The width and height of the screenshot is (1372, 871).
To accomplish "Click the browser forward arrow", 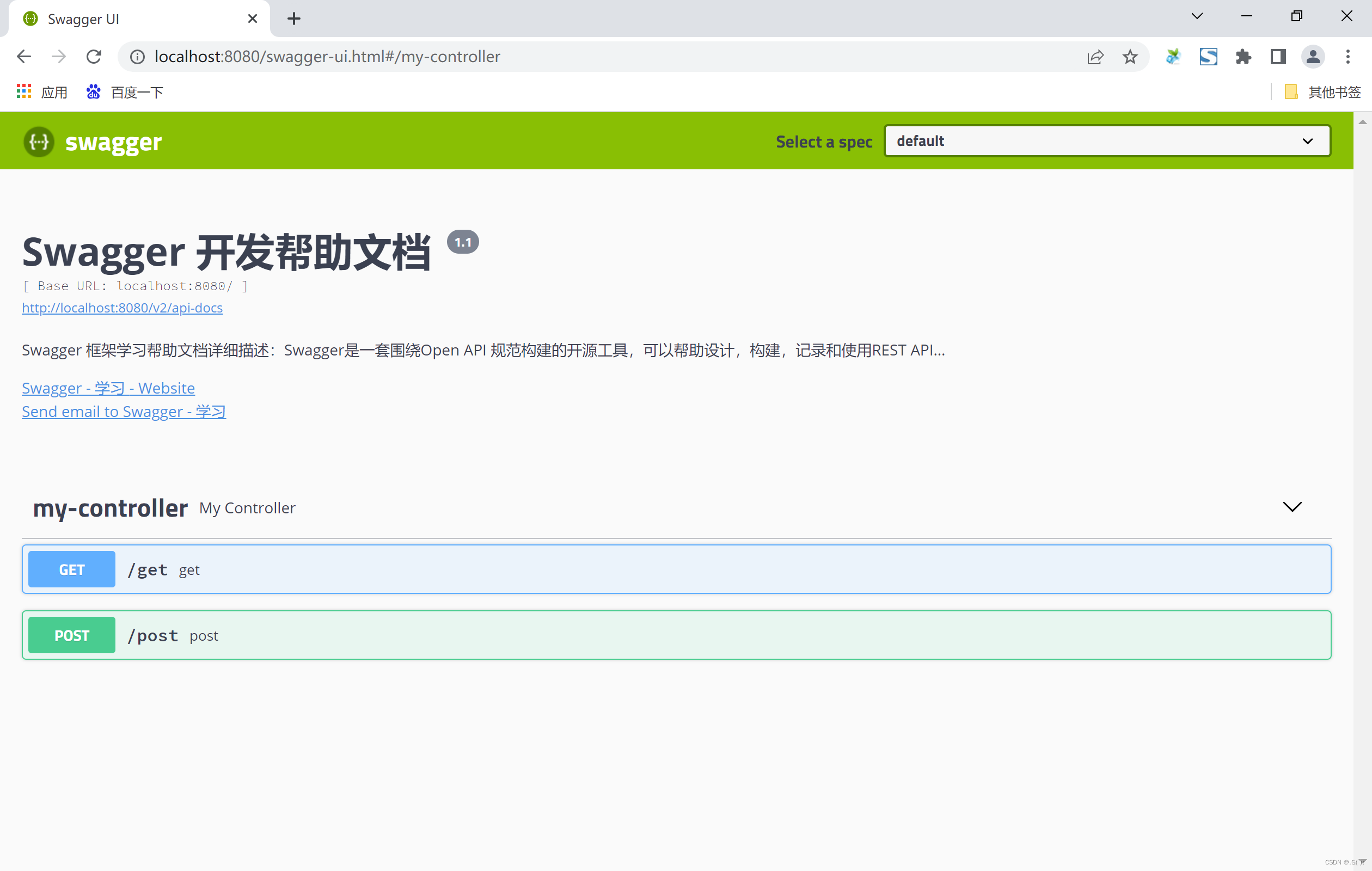I will tap(59, 57).
